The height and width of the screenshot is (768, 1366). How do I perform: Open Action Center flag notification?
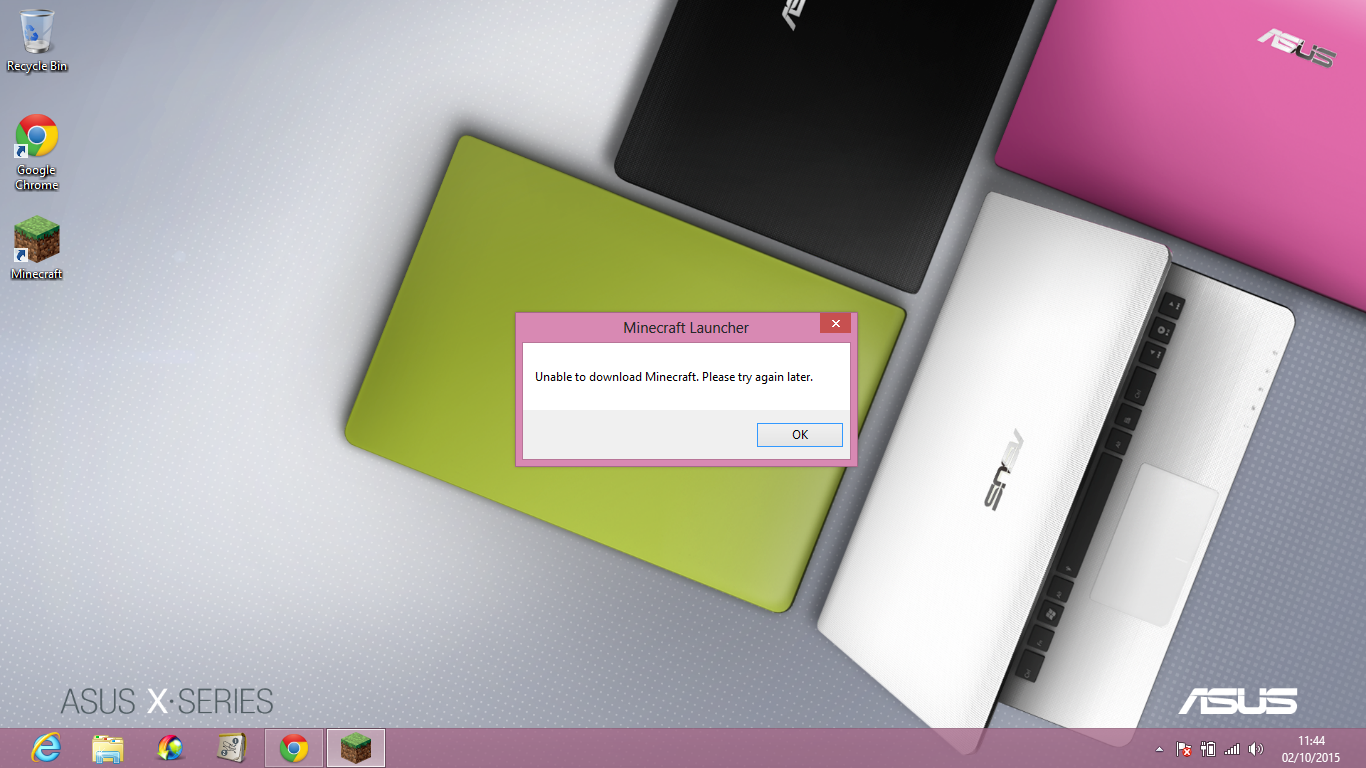[x=1184, y=749]
